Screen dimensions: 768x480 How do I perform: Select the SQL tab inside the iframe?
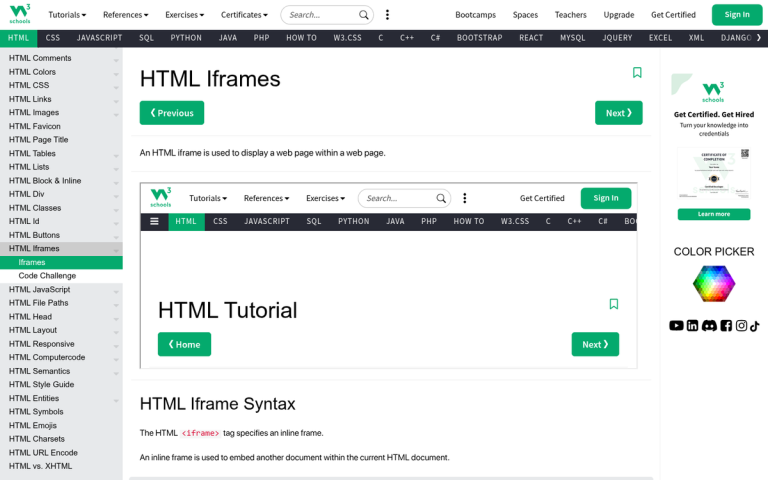pyautogui.click(x=314, y=221)
